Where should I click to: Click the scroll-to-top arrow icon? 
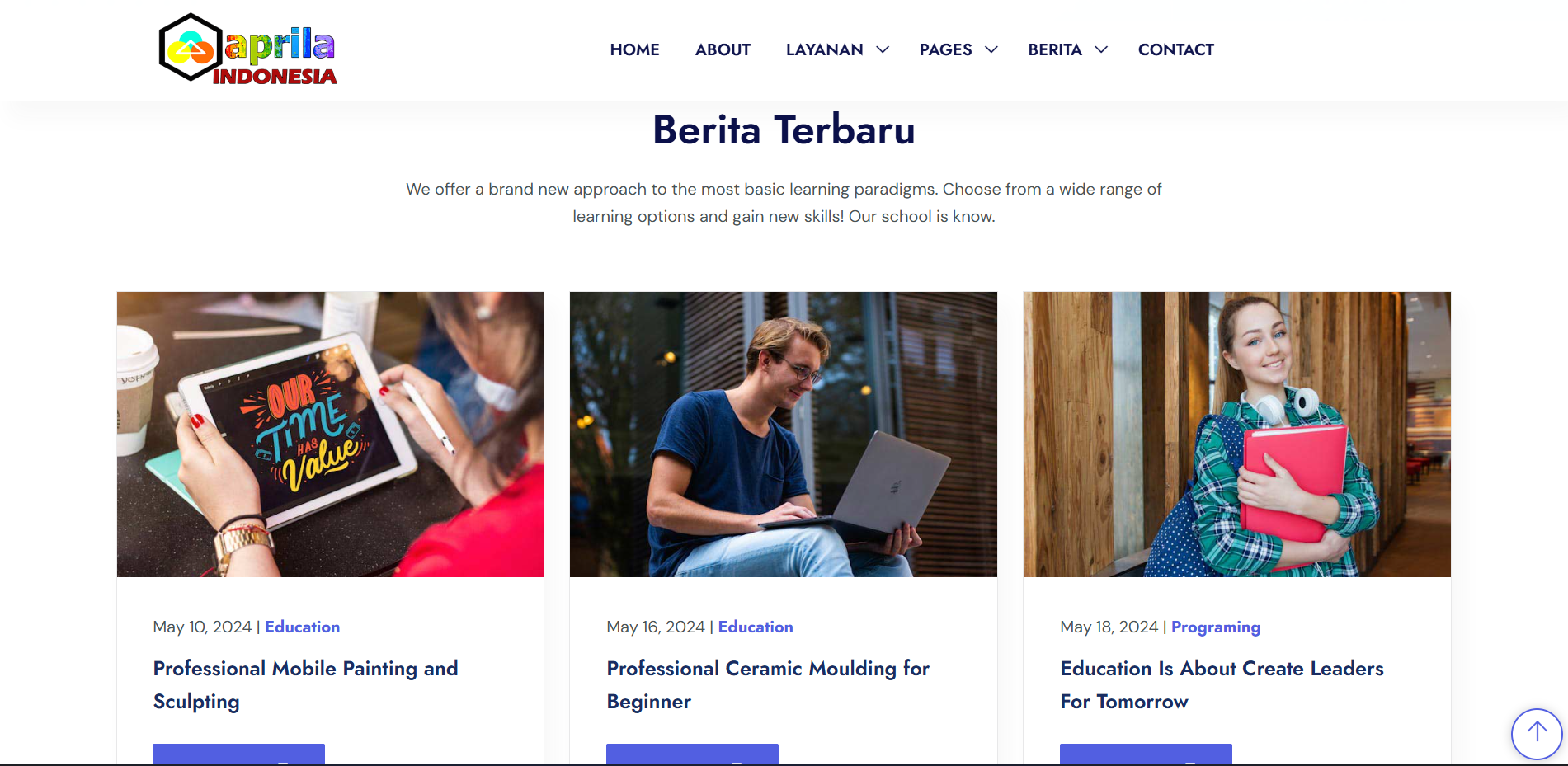(x=1536, y=733)
